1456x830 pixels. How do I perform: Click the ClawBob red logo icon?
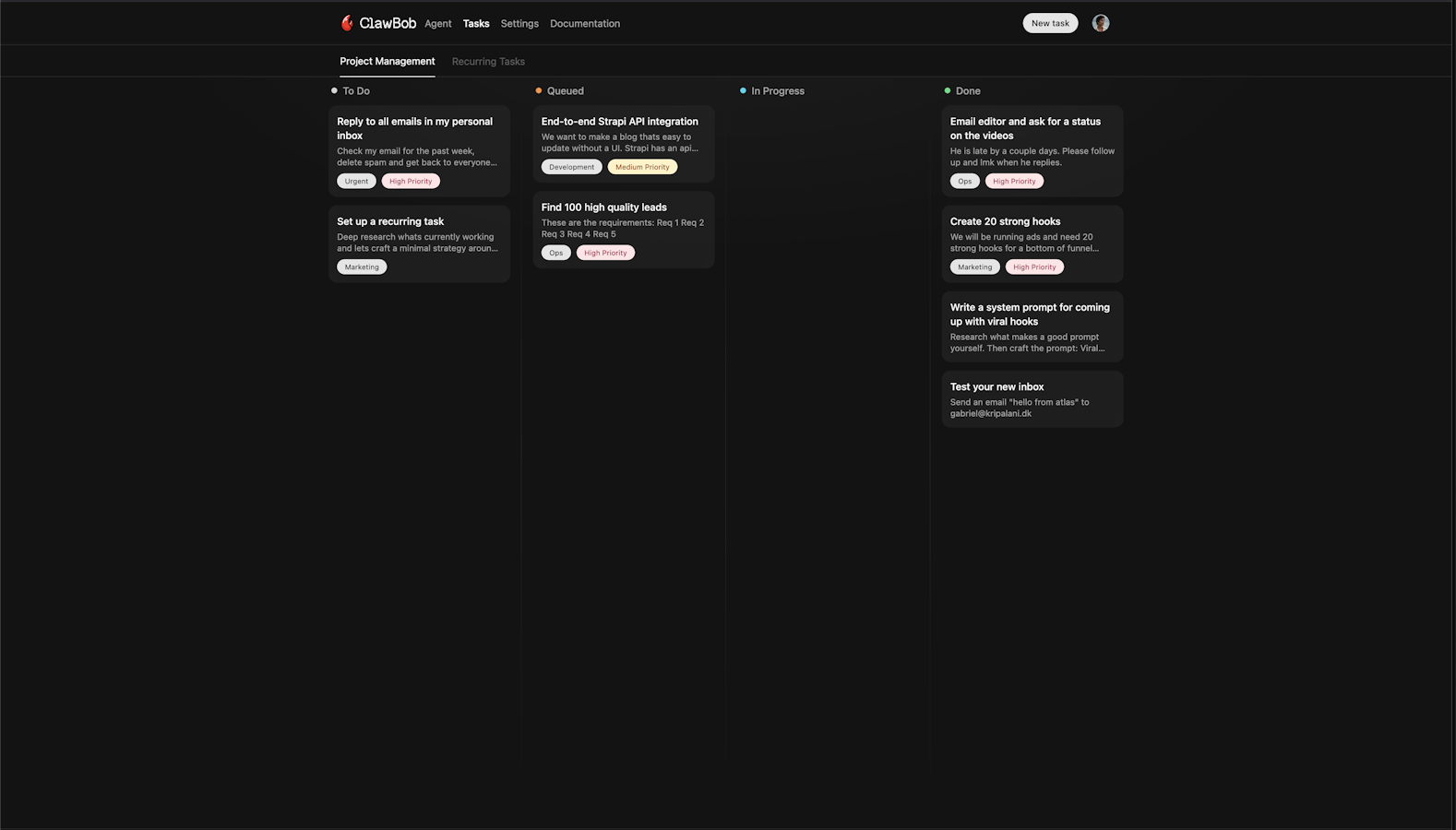[347, 23]
